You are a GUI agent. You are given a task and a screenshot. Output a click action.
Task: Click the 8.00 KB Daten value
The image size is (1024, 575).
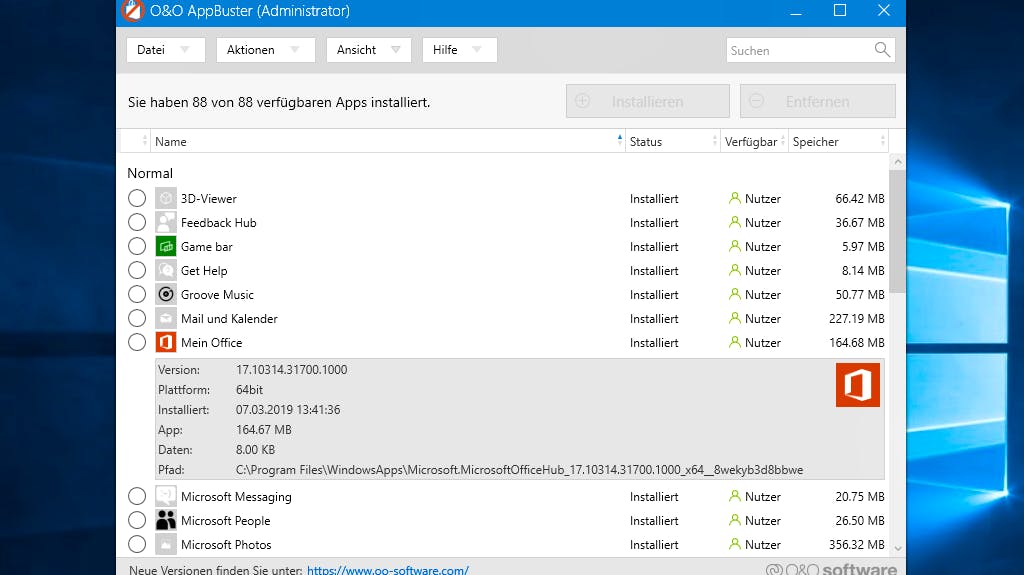(x=255, y=450)
